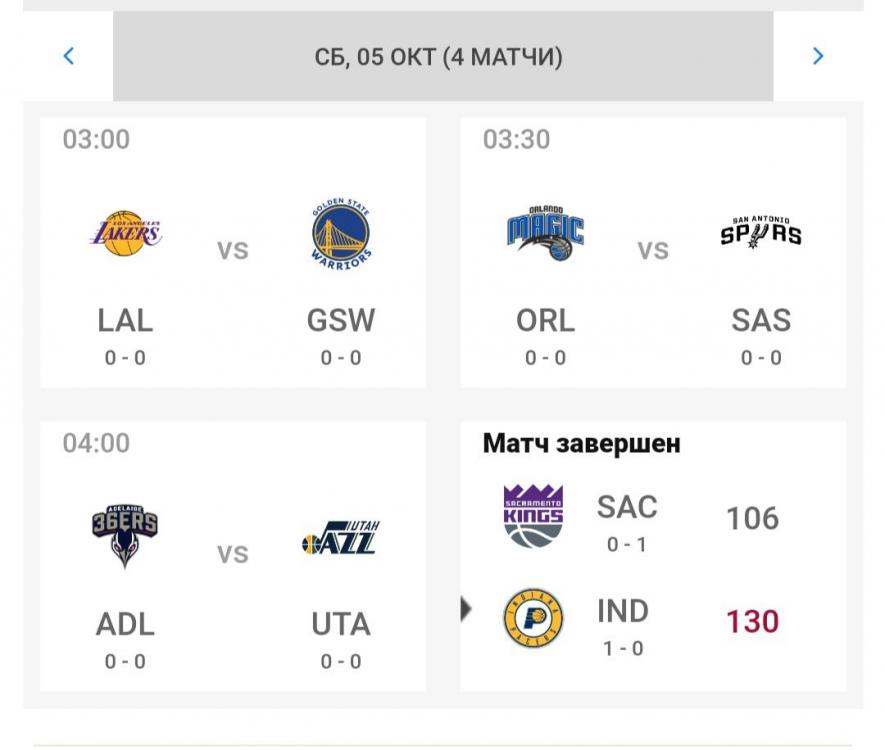The height and width of the screenshot is (750, 885).
Task: Click the Los Angeles Lakers logo
Action: pyautogui.click(x=126, y=233)
